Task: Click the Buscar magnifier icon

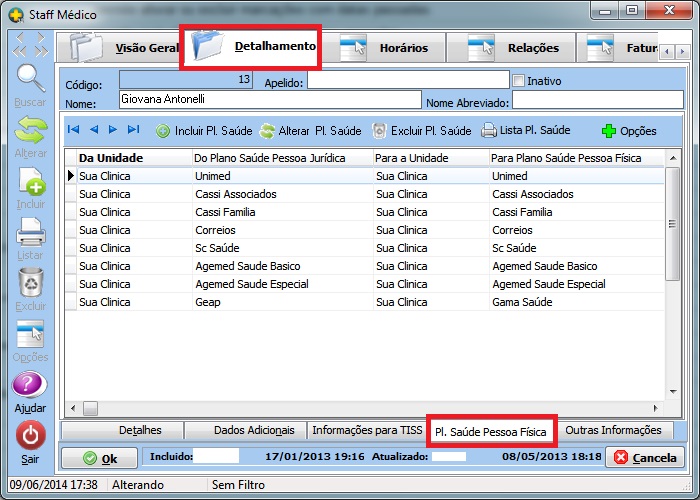Action: [x=31, y=79]
